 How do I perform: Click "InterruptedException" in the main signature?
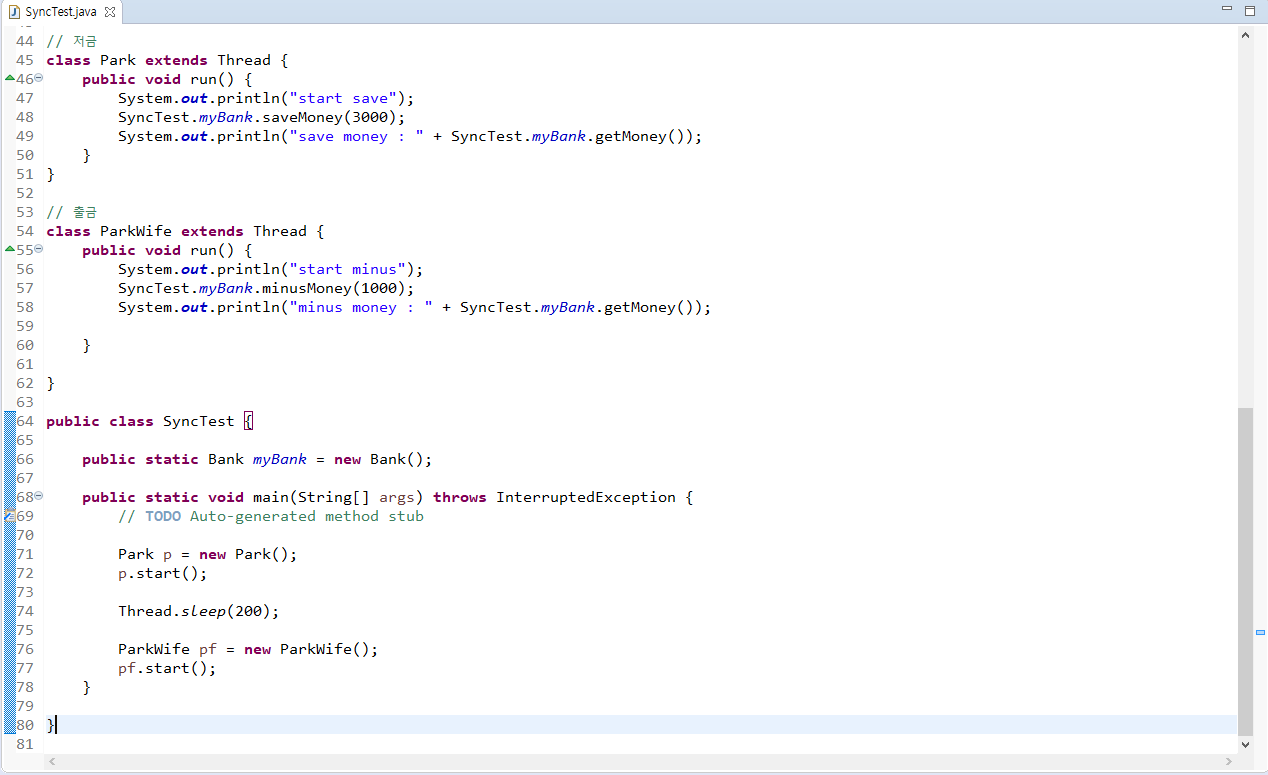click(586, 497)
